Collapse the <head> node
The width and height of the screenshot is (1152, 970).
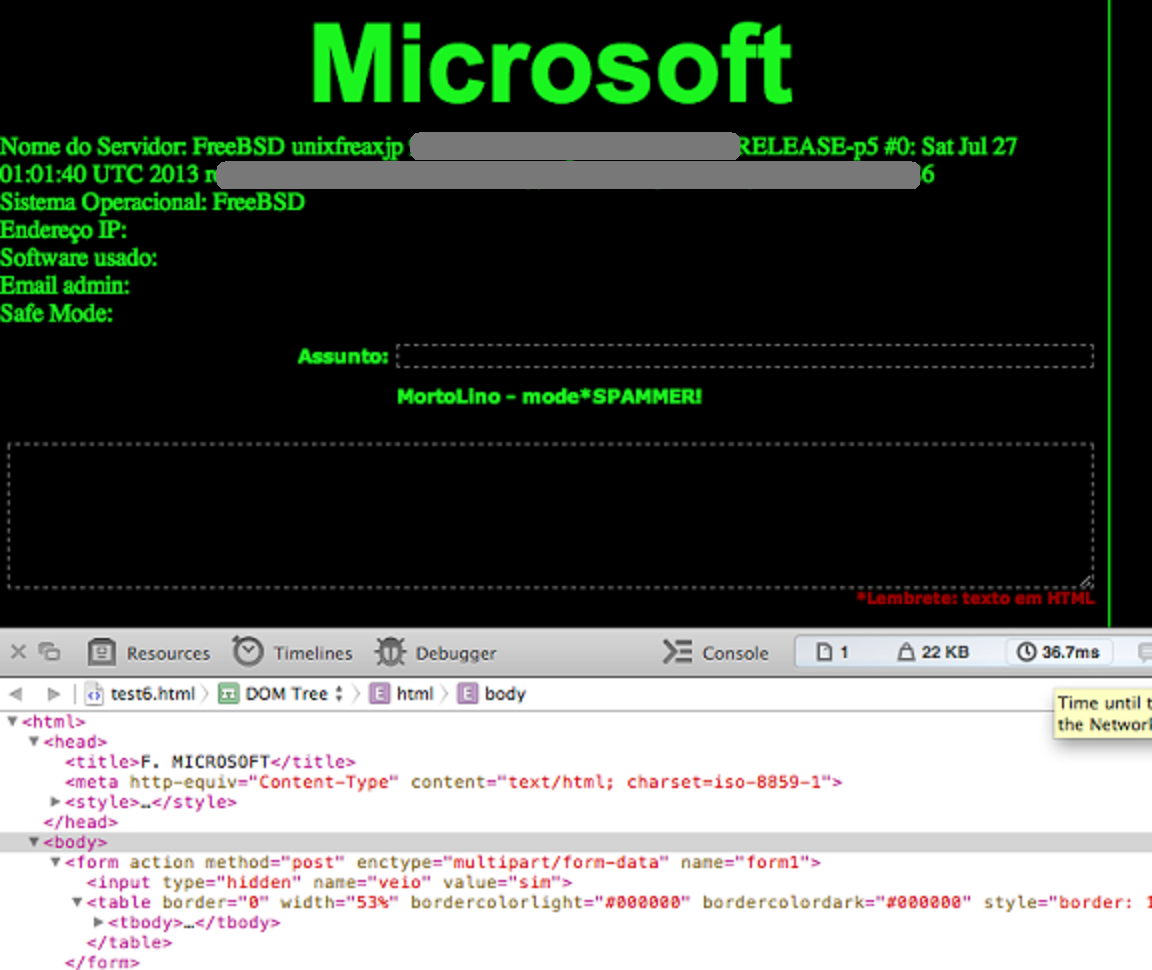coord(34,741)
